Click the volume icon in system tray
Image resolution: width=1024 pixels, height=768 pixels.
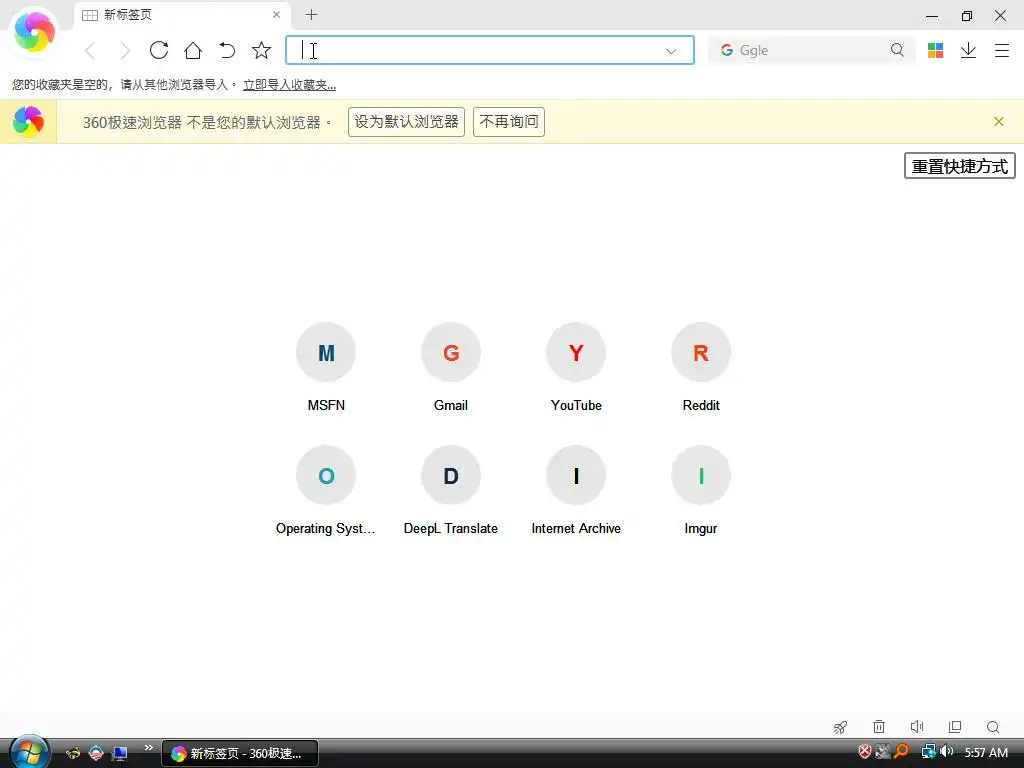pyautogui.click(x=947, y=752)
